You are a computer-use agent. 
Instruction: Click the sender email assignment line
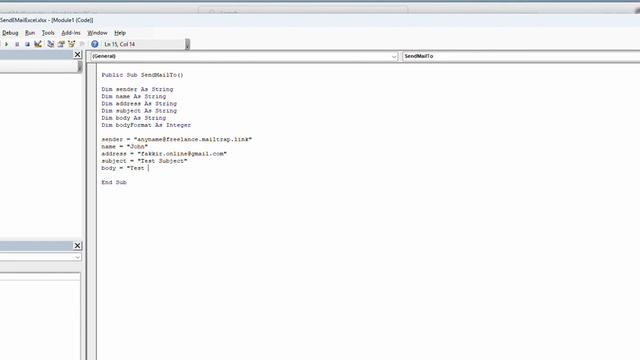(x=176, y=139)
